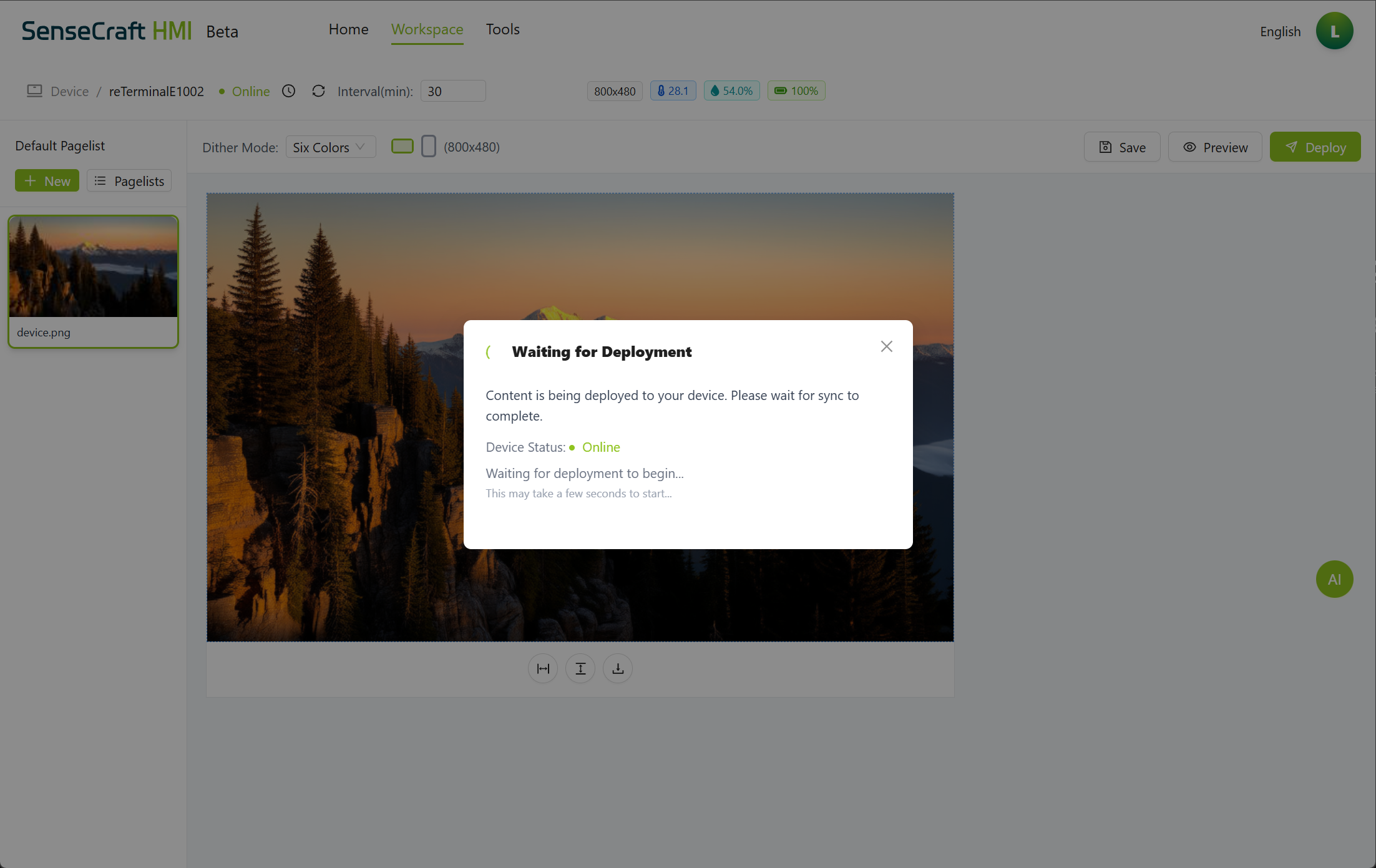1376x868 pixels.
Task: Toggle Preview with the eye button
Action: click(1215, 147)
